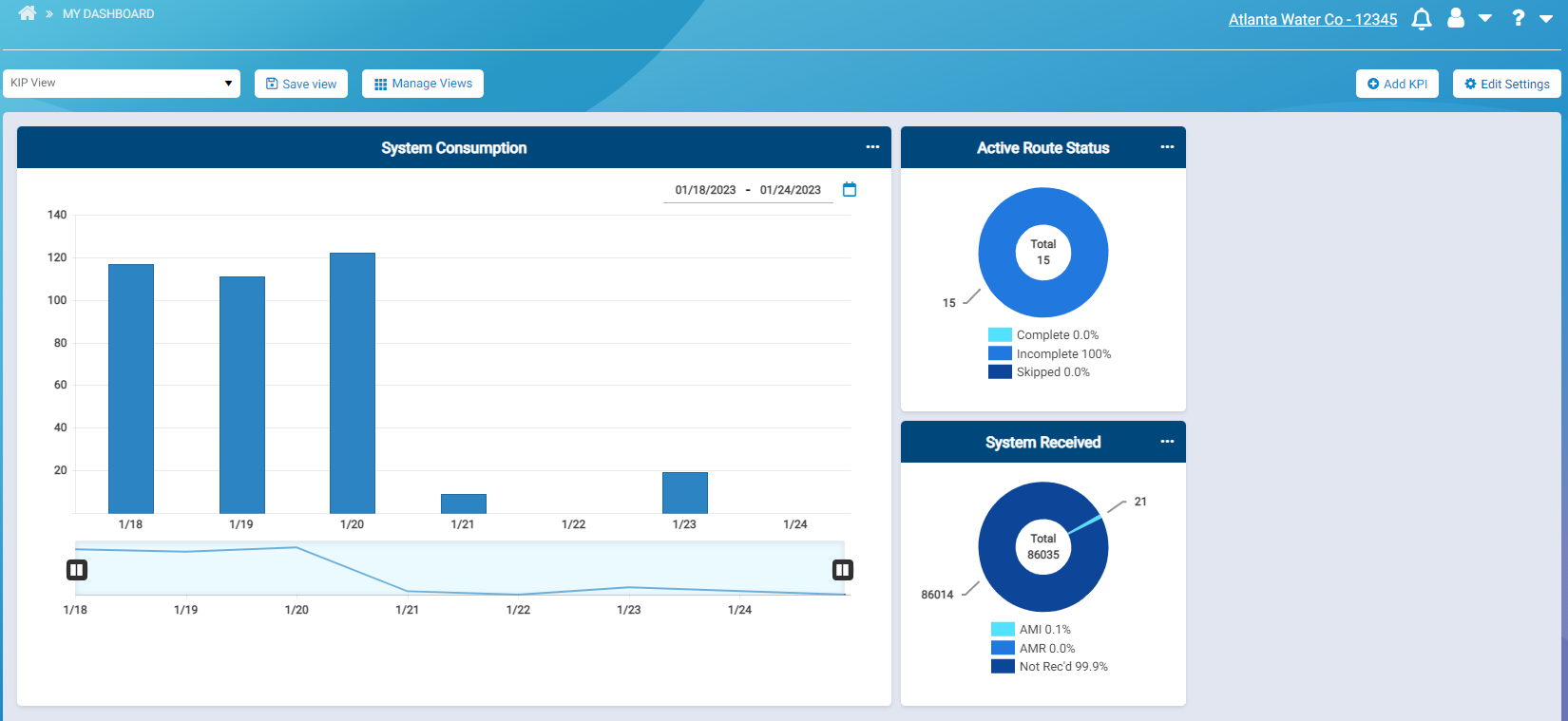Toggle the Complete legend series
Screen dimensions: 1568x721
tap(1043, 335)
